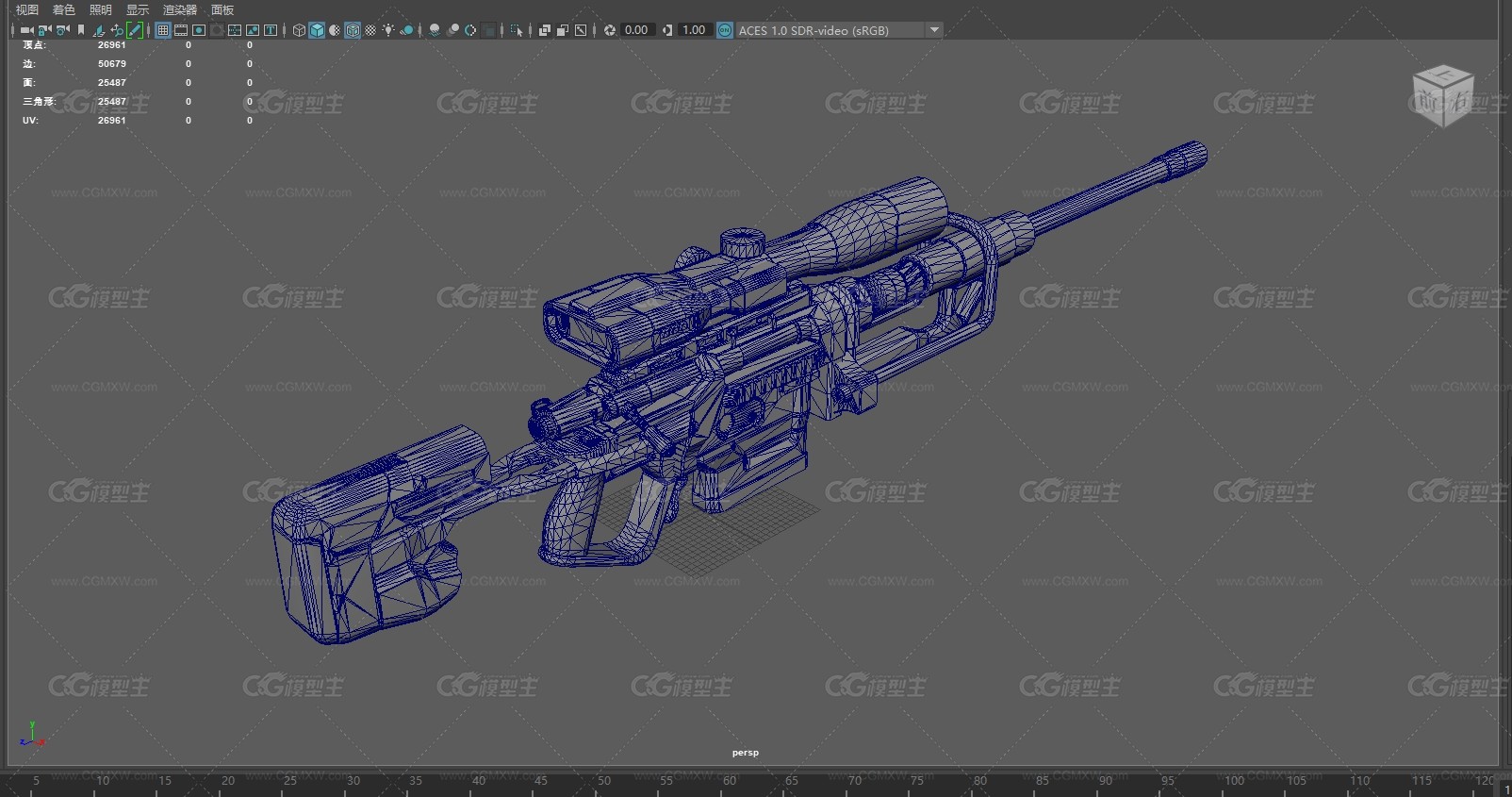Open the ACES 1.0 SDR-video dropdown

839,30
